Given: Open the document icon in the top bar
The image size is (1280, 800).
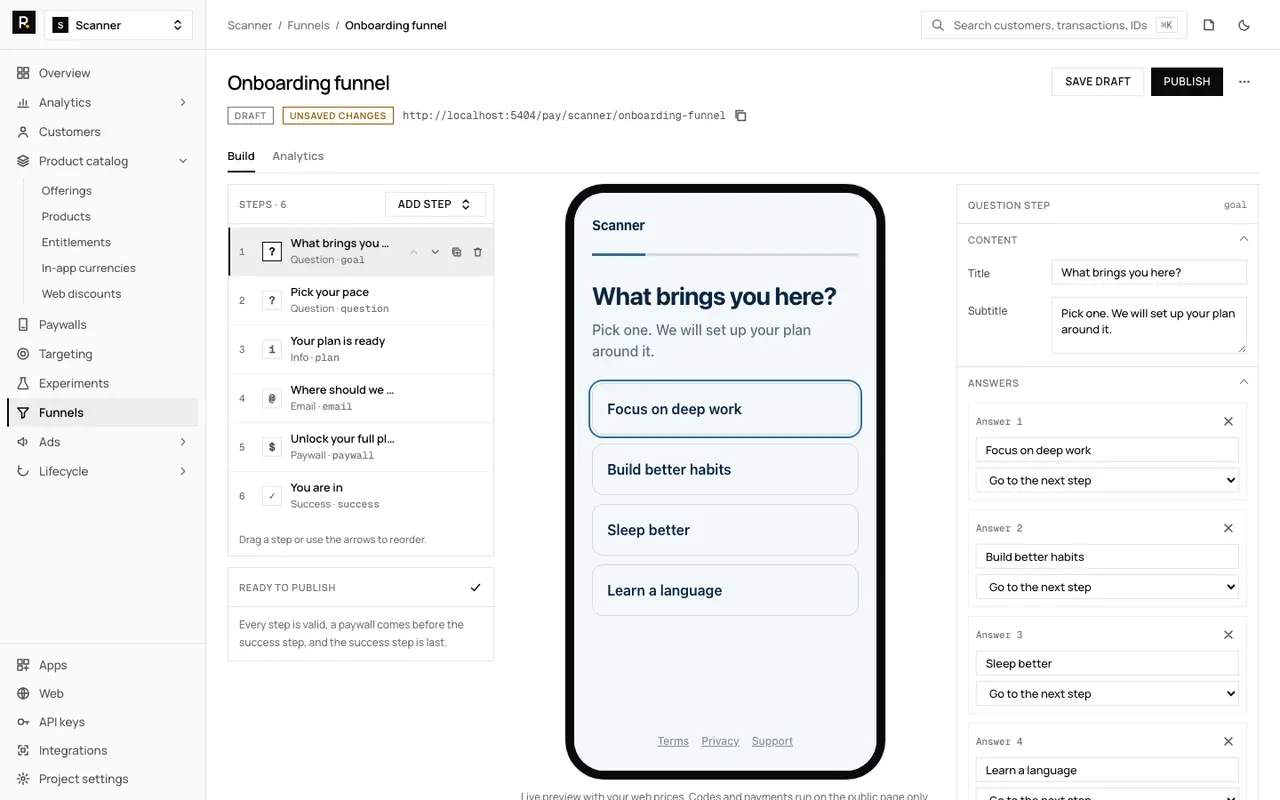Looking at the screenshot, I should pos(1209,25).
